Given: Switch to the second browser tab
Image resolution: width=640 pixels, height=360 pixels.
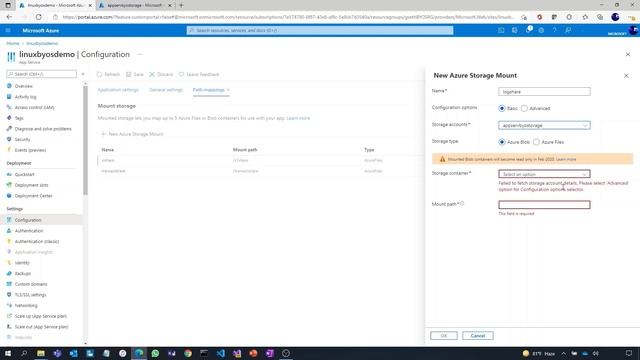Looking at the screenshot, I should pyautogui.click(x=136, y=5).
